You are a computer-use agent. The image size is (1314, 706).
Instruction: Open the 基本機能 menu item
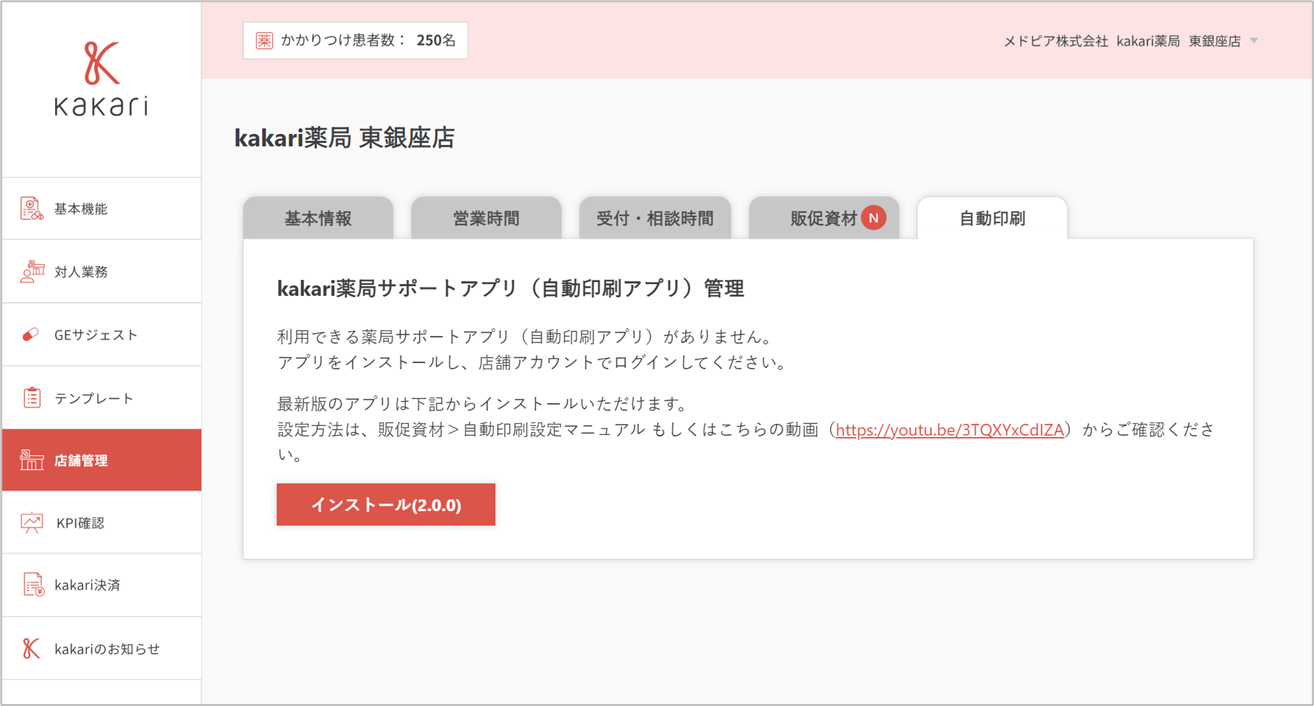coord(101,209)
